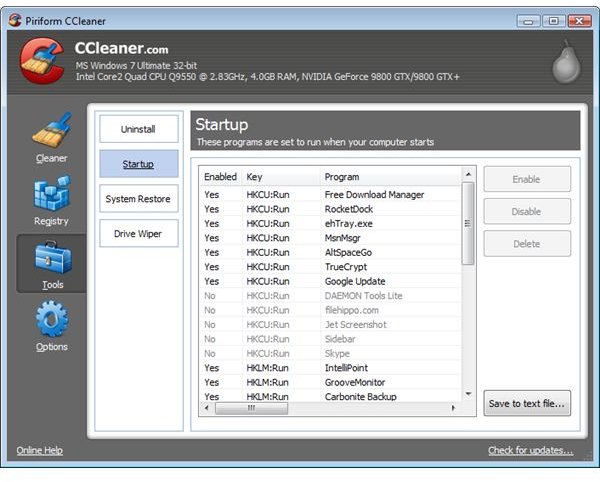Select the disabled Jet Screenshot entry

tap(330, 324)
